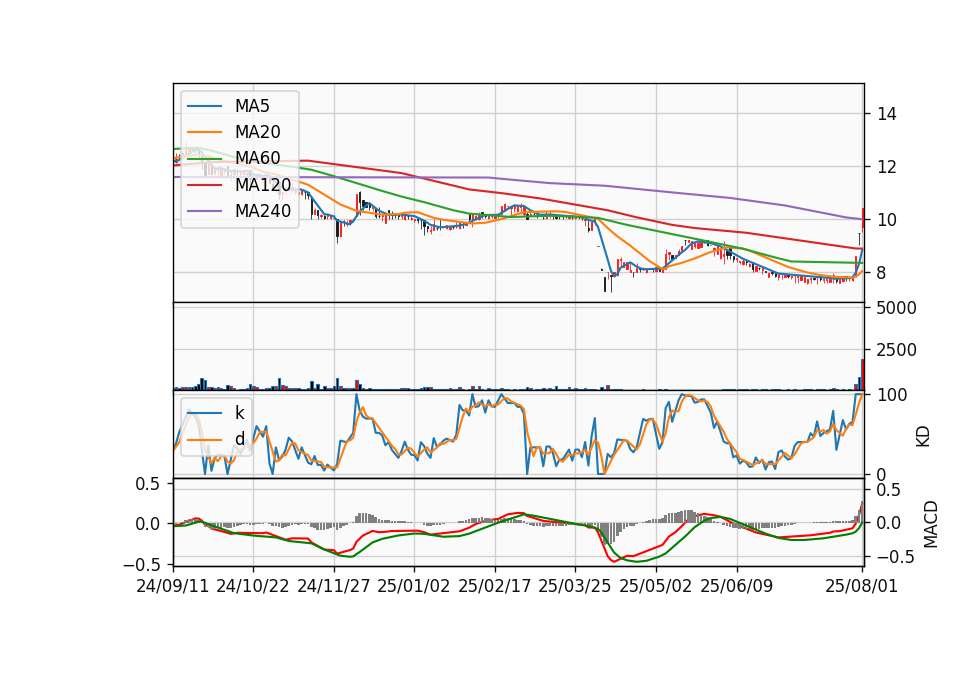Click the 25/01/02 date axis label

click(414, 586)
